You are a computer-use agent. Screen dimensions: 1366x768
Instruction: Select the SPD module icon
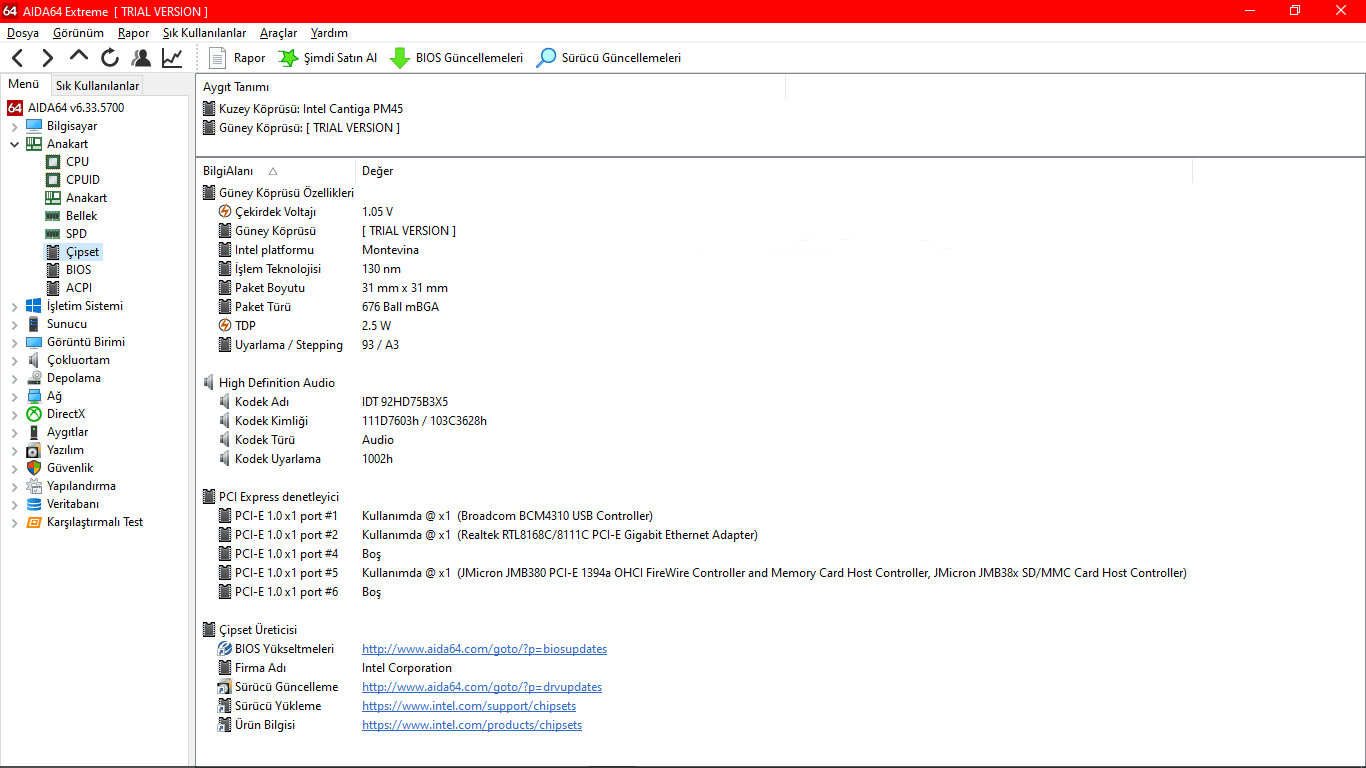tap(53, 234)
